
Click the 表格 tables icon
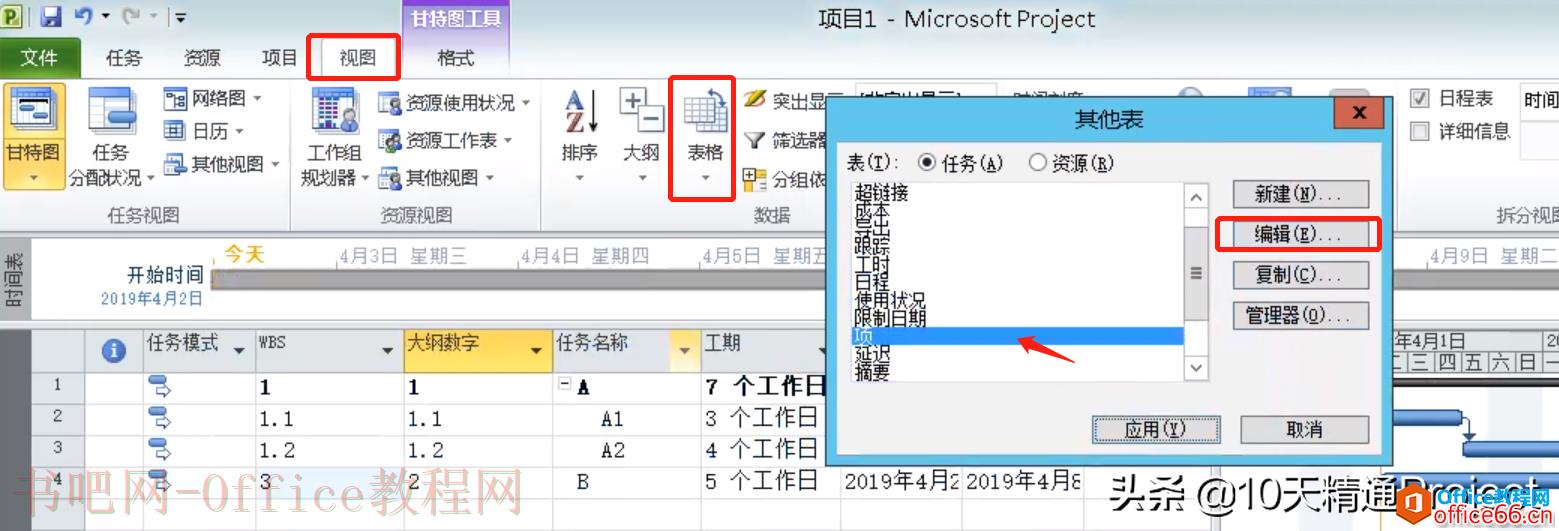click(705, 112)
